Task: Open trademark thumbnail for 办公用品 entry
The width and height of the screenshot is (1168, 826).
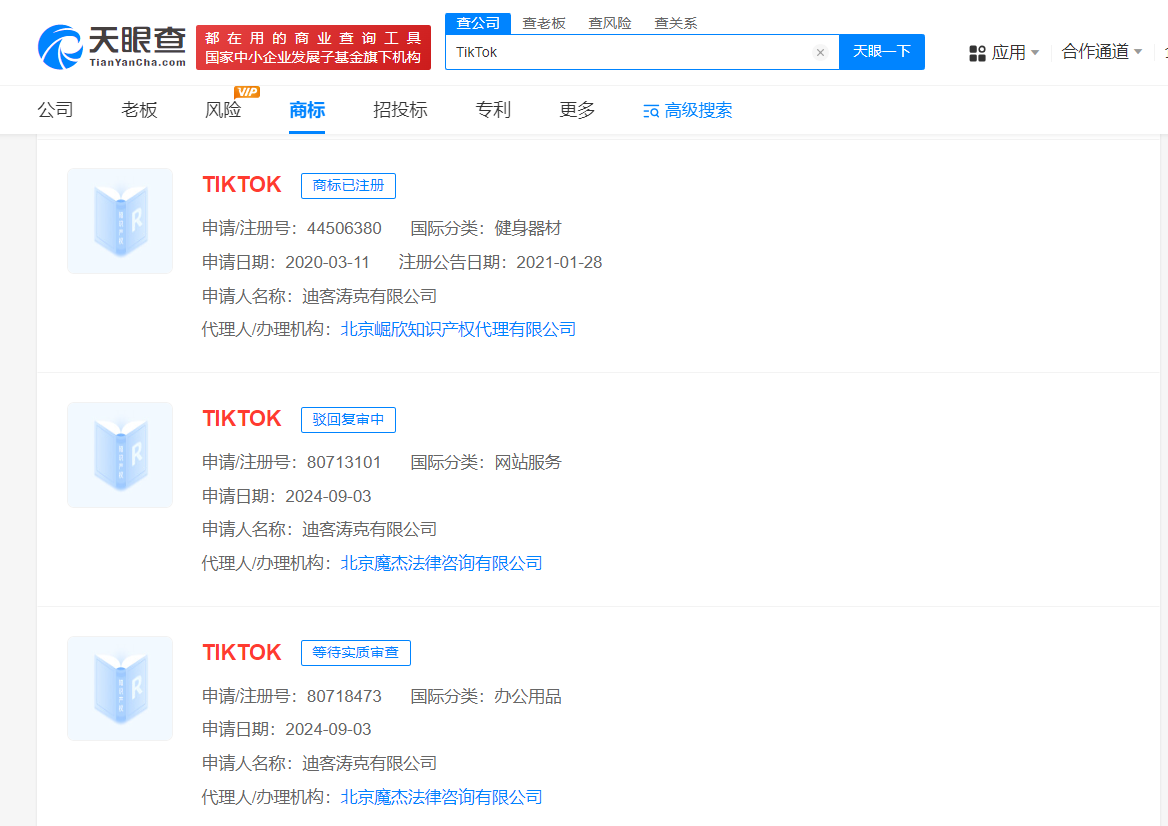Action: (120, 689)
